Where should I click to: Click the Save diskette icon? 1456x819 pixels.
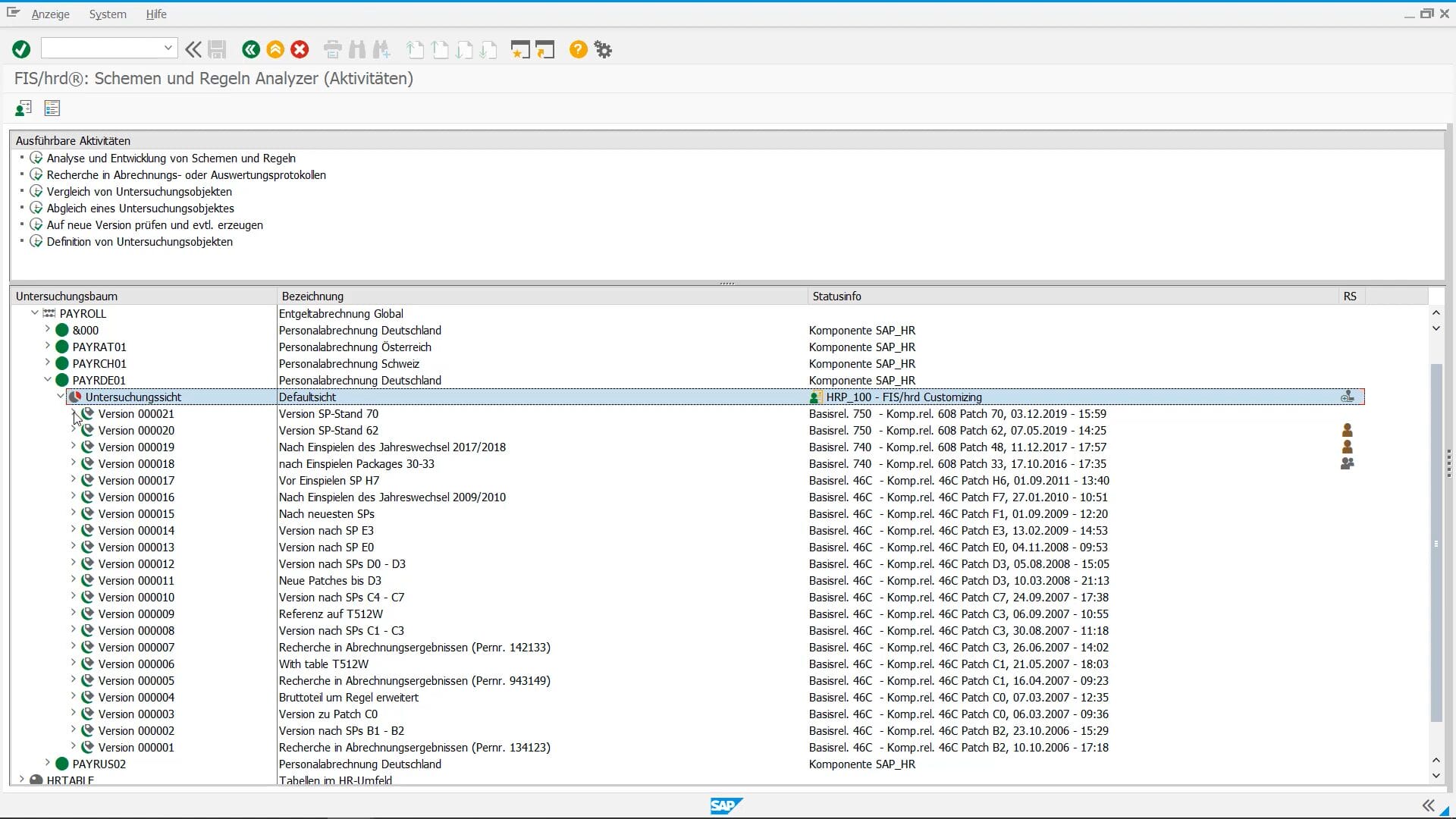[x=217, y=49]
